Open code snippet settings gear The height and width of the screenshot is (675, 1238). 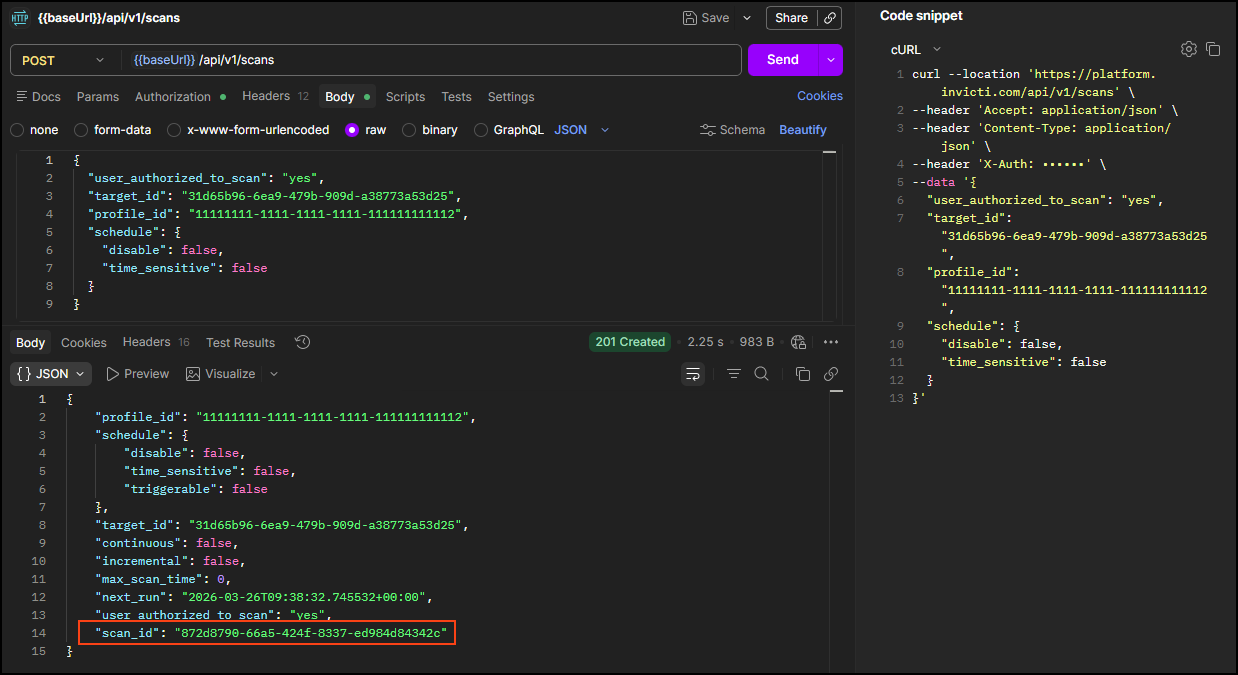click(1188, 49)
